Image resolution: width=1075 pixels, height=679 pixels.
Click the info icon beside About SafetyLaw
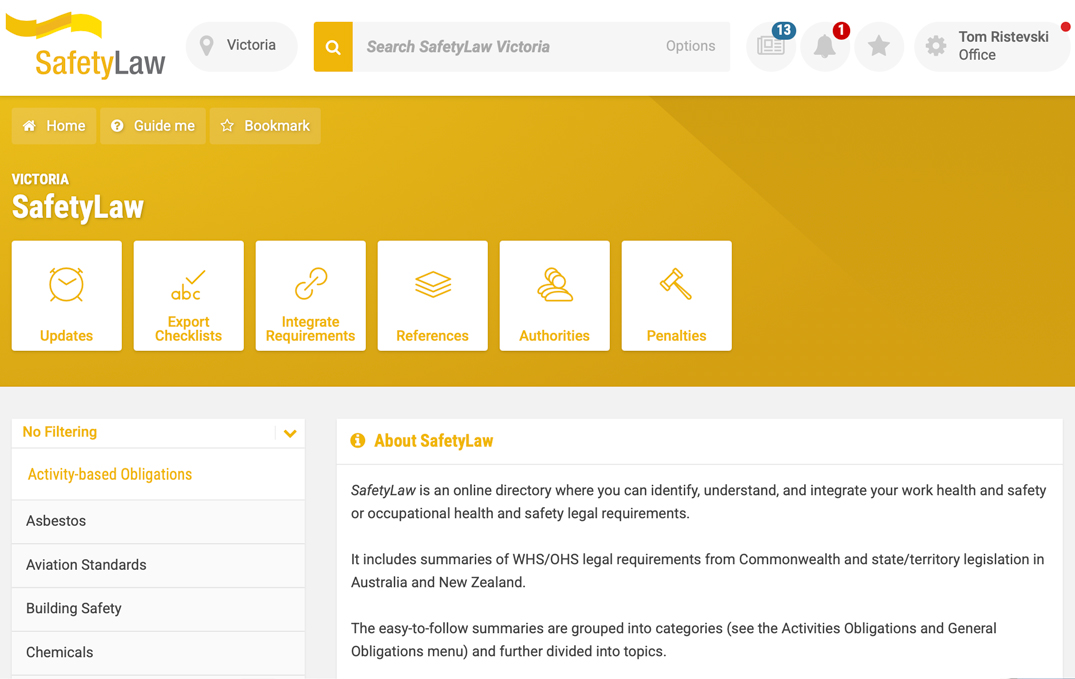[x=358, y=440]
